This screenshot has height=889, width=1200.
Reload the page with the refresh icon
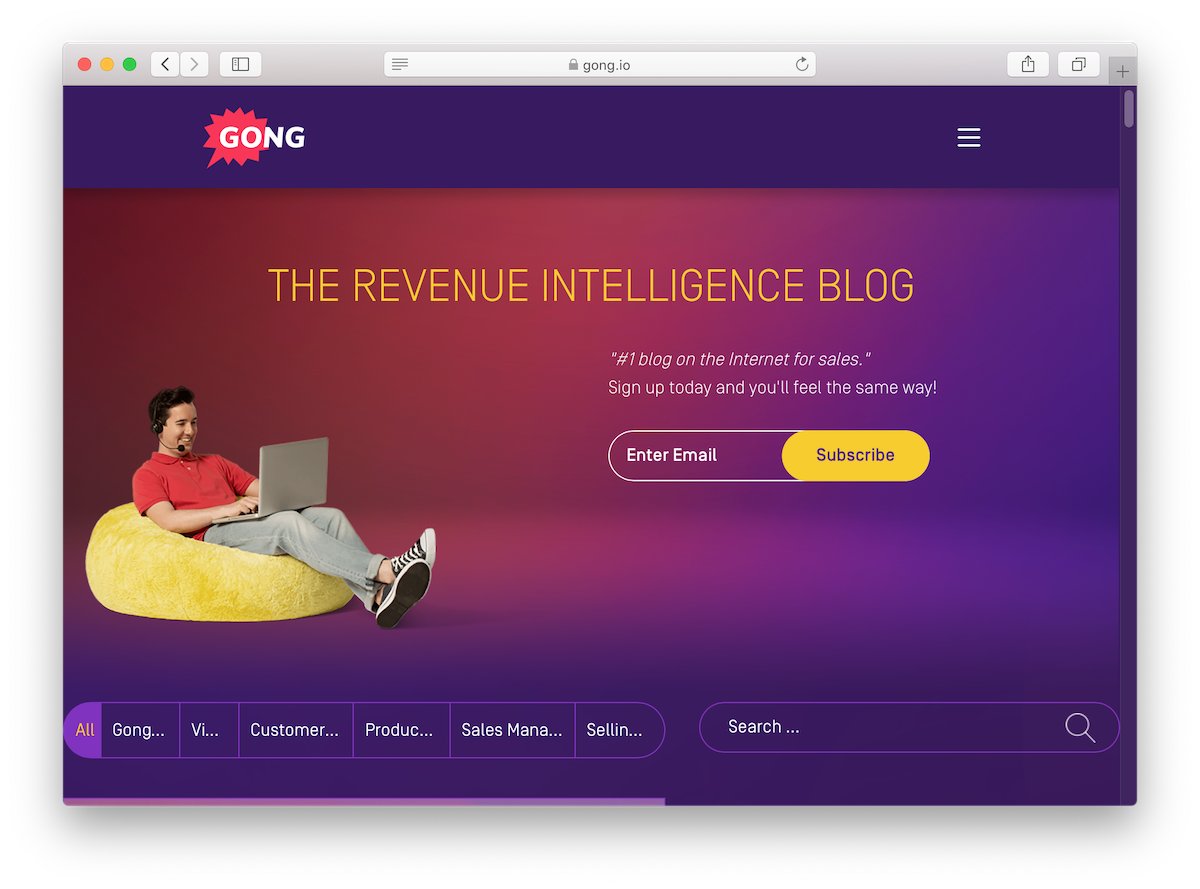click(801, 64)
